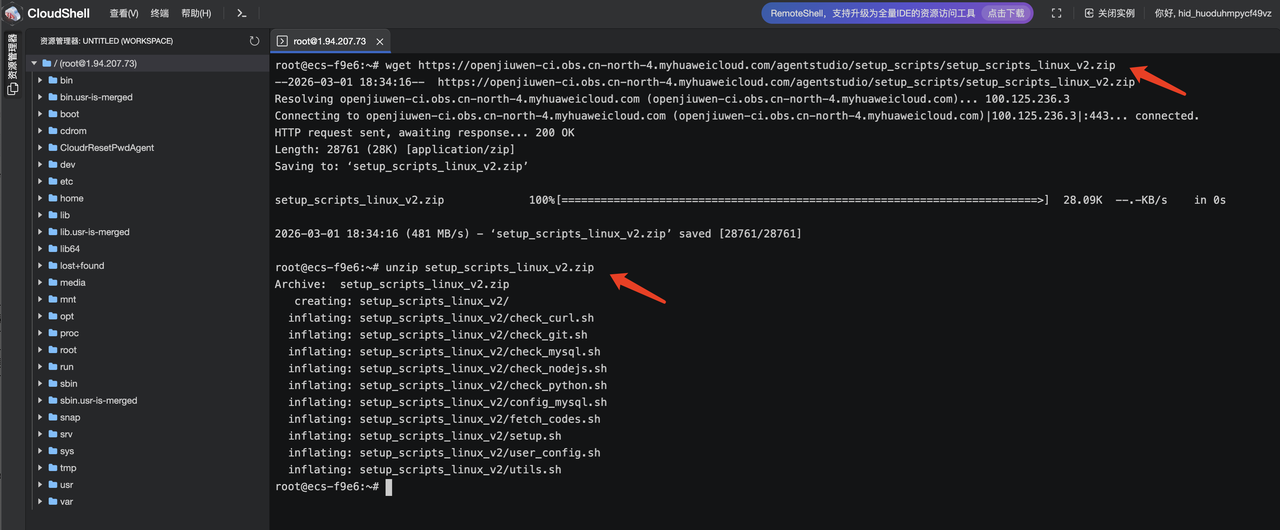This screenshot has height=530, width=1280.
Task: Click the check_git.sh line in terminal output
Action: tap(438, 335)
